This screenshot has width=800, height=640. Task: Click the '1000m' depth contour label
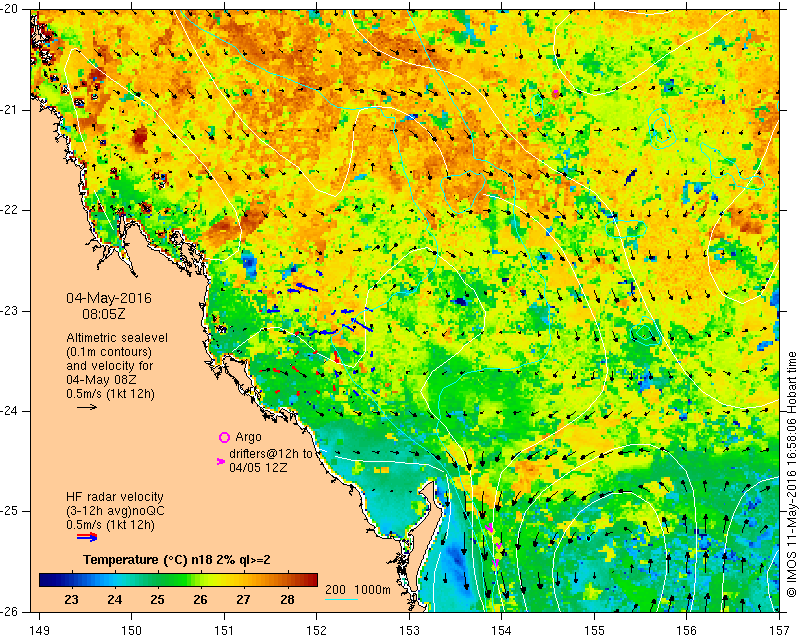[x=372, y=589]
